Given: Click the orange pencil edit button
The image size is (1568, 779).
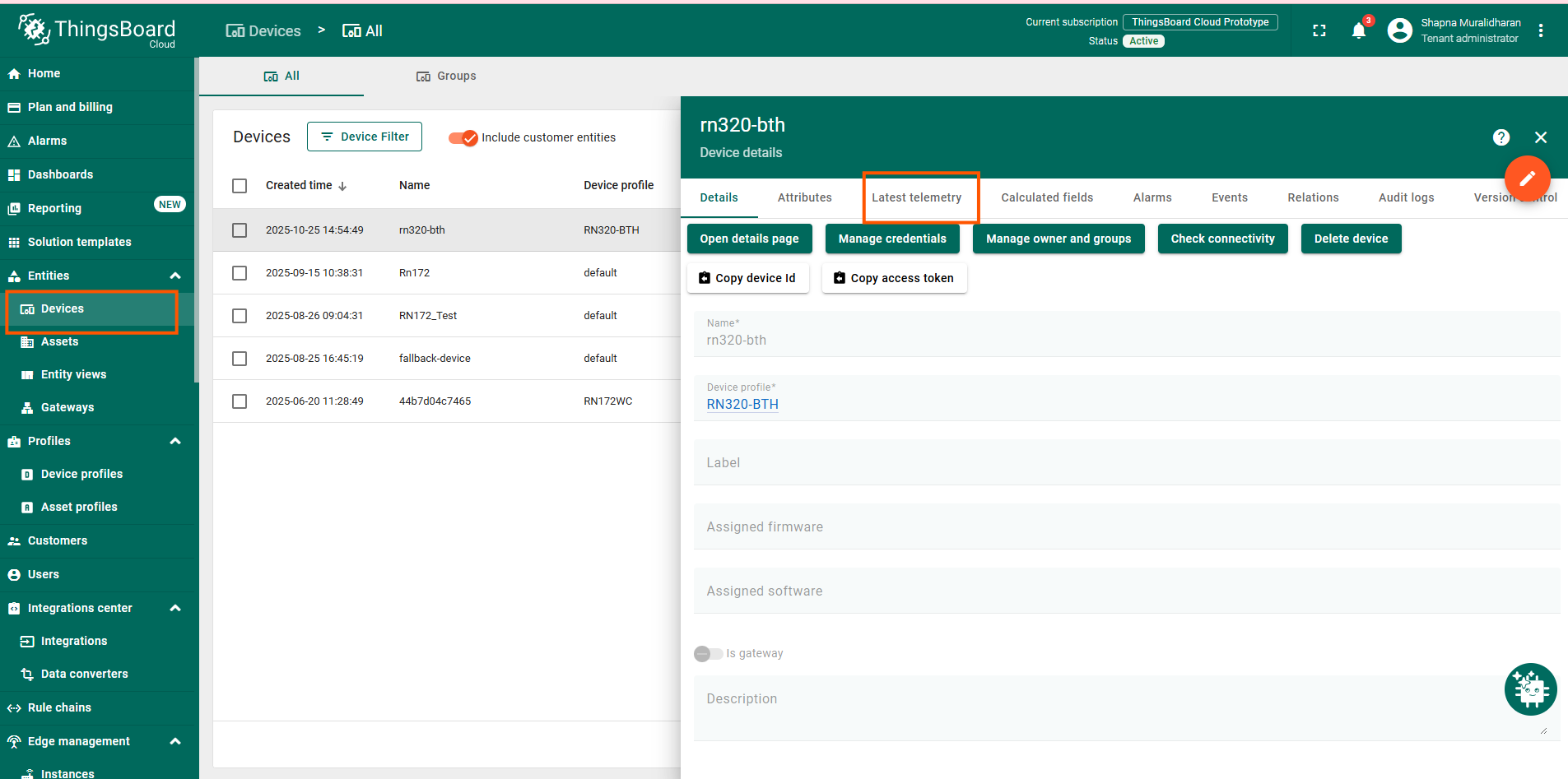Looking at the screenshot, I should coord(1527,179).
